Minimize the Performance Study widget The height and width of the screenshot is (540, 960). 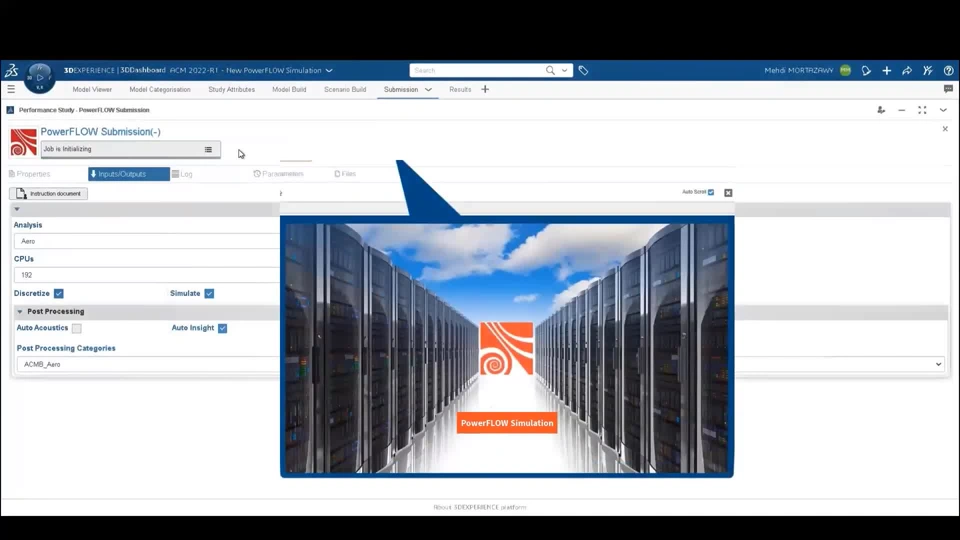(x=902, y=110)
